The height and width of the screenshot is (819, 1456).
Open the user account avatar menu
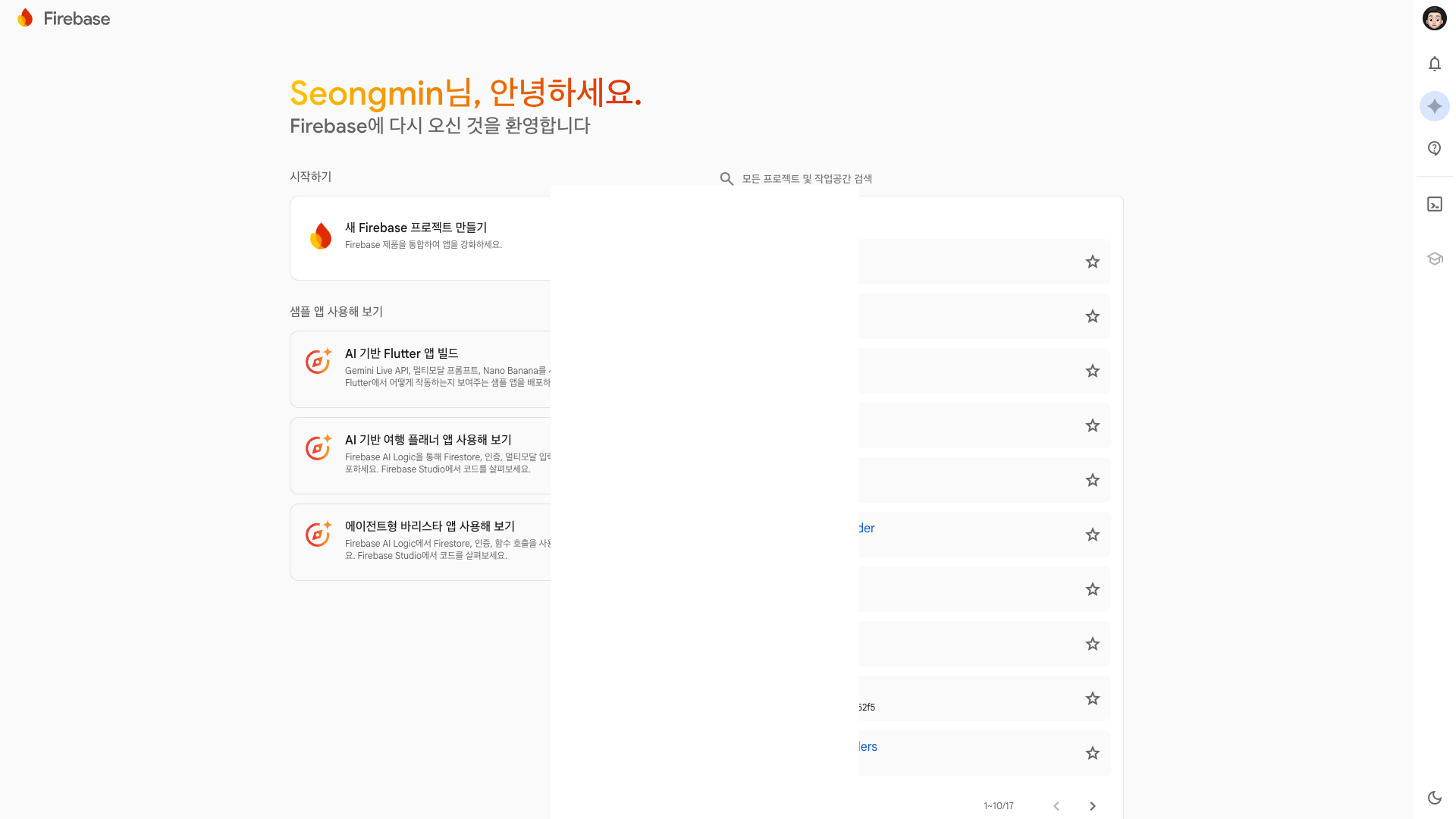1434,18
